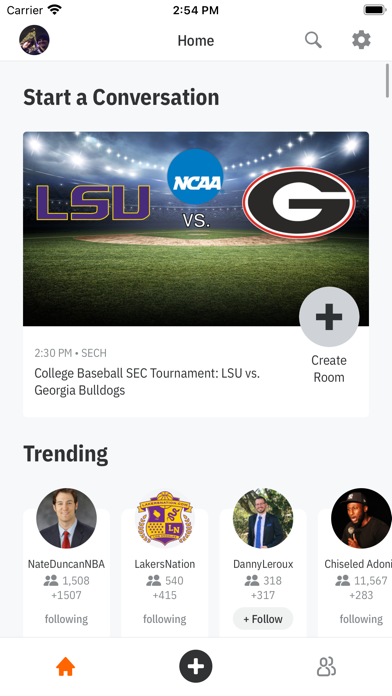Open the LakersNation logo avatar

pos(165,518)
